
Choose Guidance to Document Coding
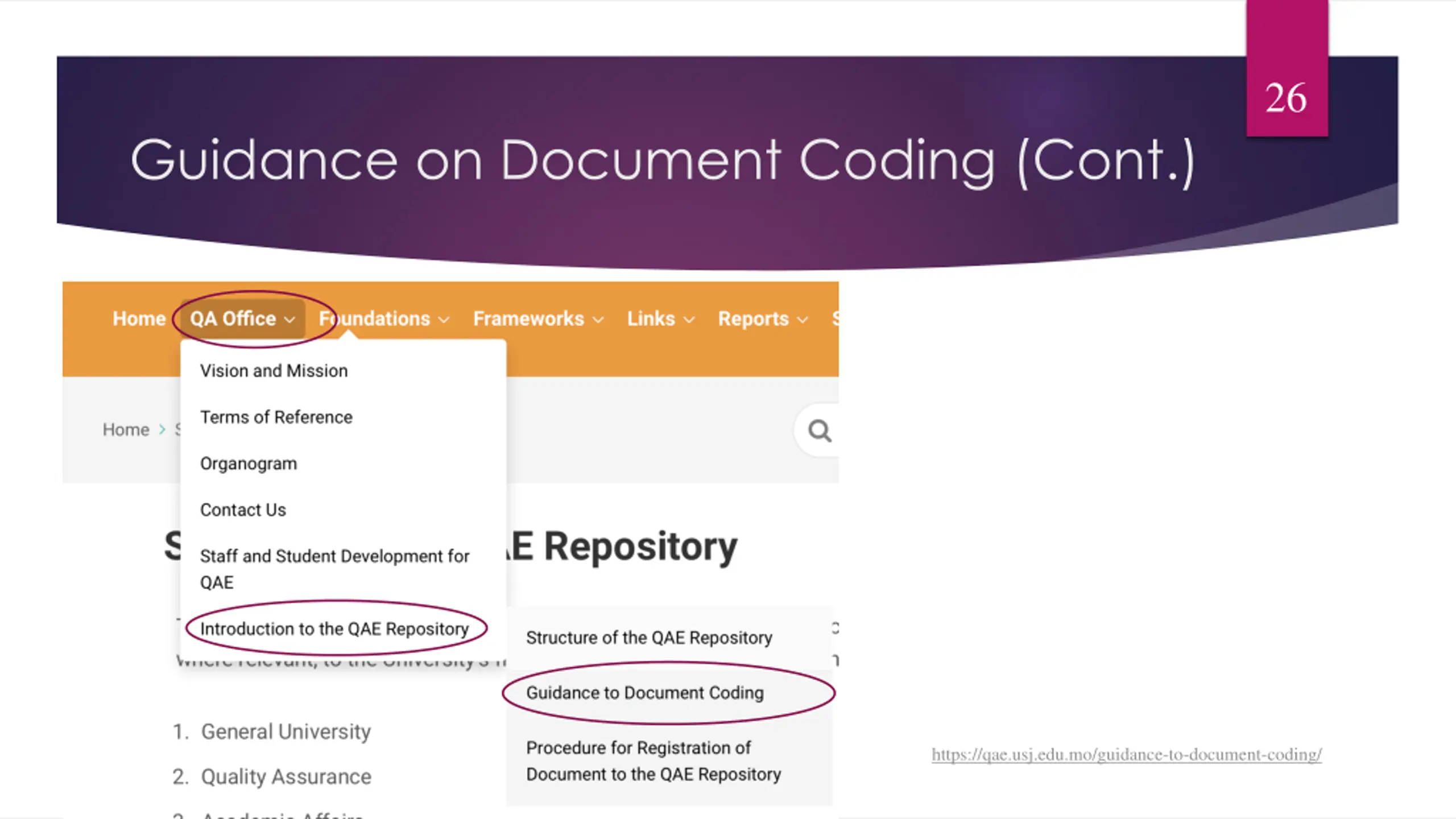[645, 693]
